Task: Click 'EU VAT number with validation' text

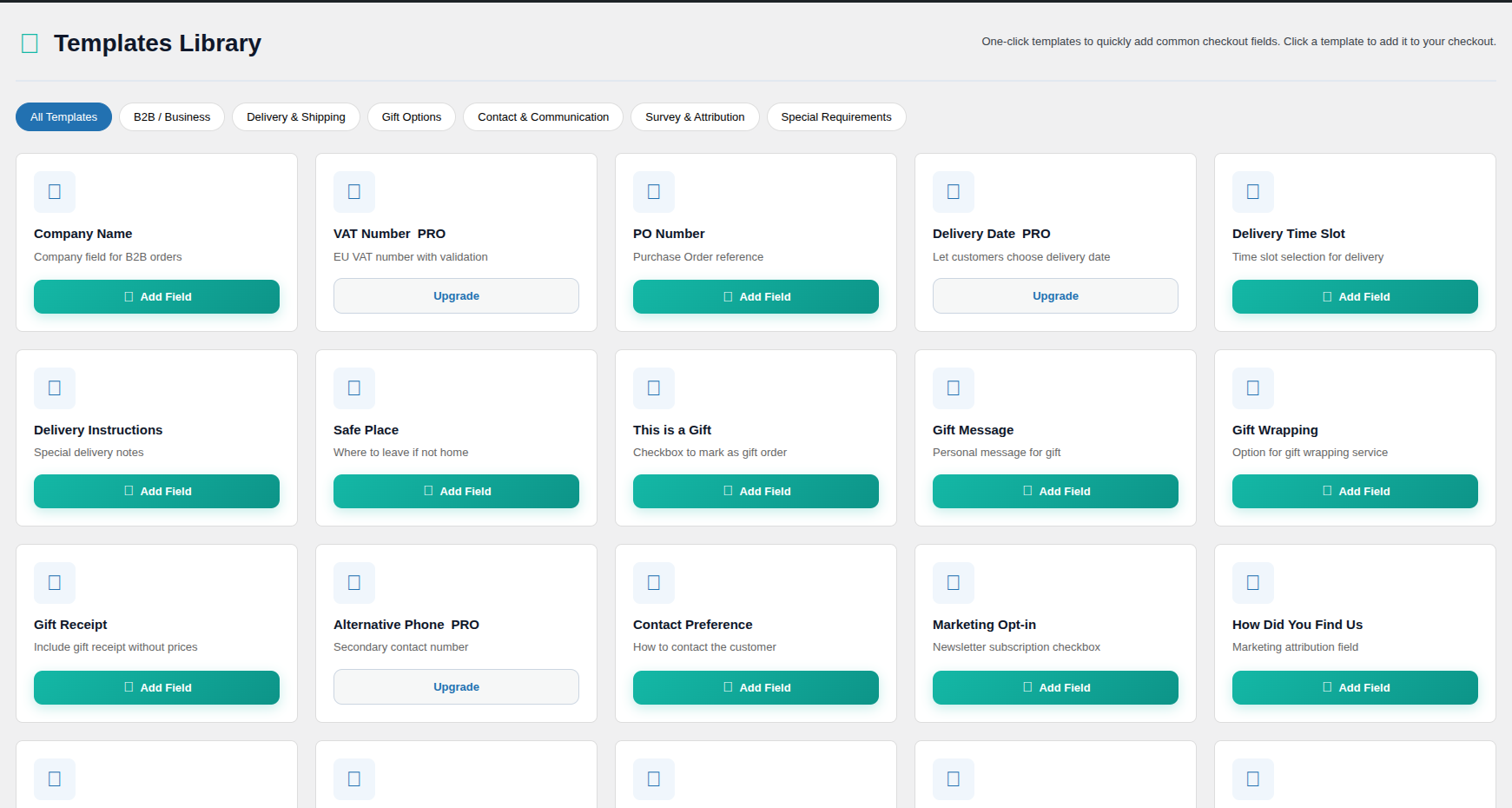Action: (411, 257)
